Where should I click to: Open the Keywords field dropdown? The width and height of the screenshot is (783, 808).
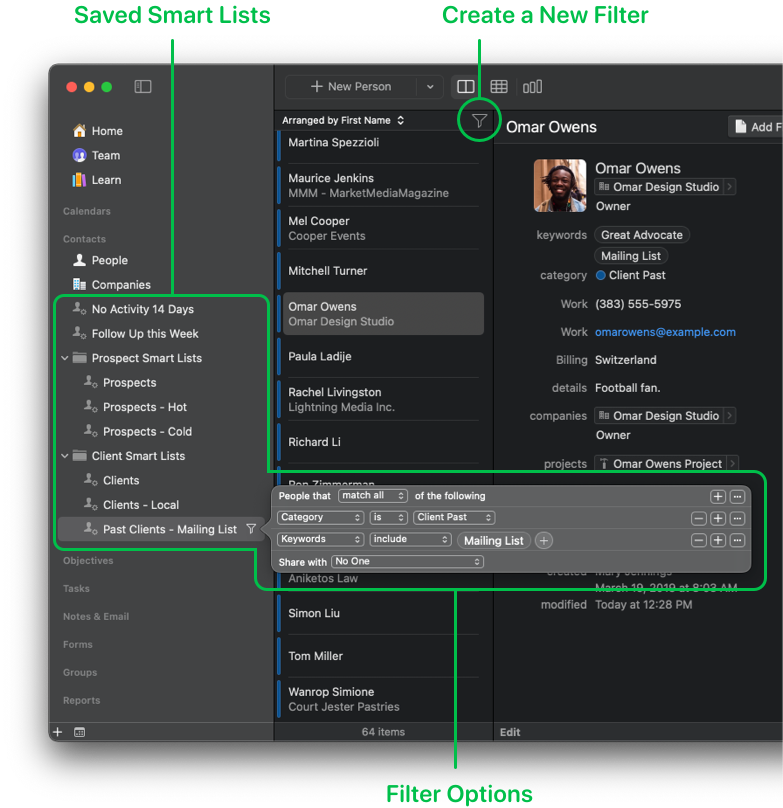pyautogui.click(x=320, y=540)
